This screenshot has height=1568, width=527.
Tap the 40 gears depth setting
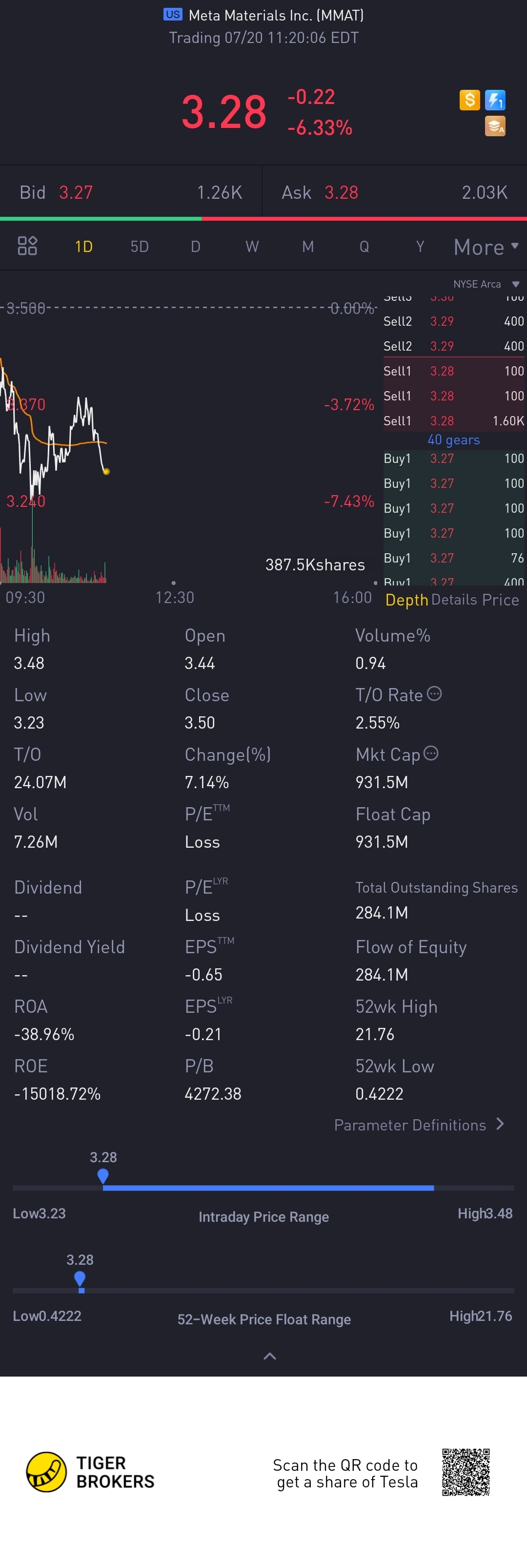click(x=453, y=439)
